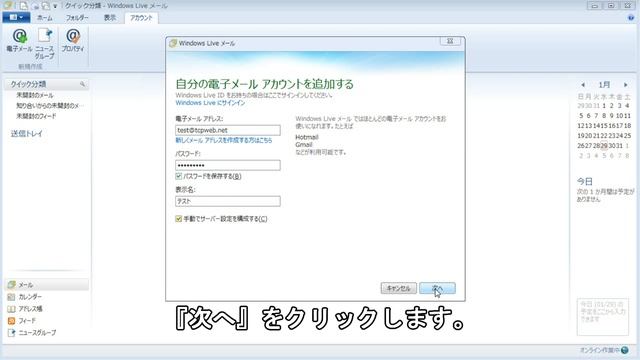Click the Windows Live にサインイン link
This screenshot has width=640, height=360.
[210, 103]
